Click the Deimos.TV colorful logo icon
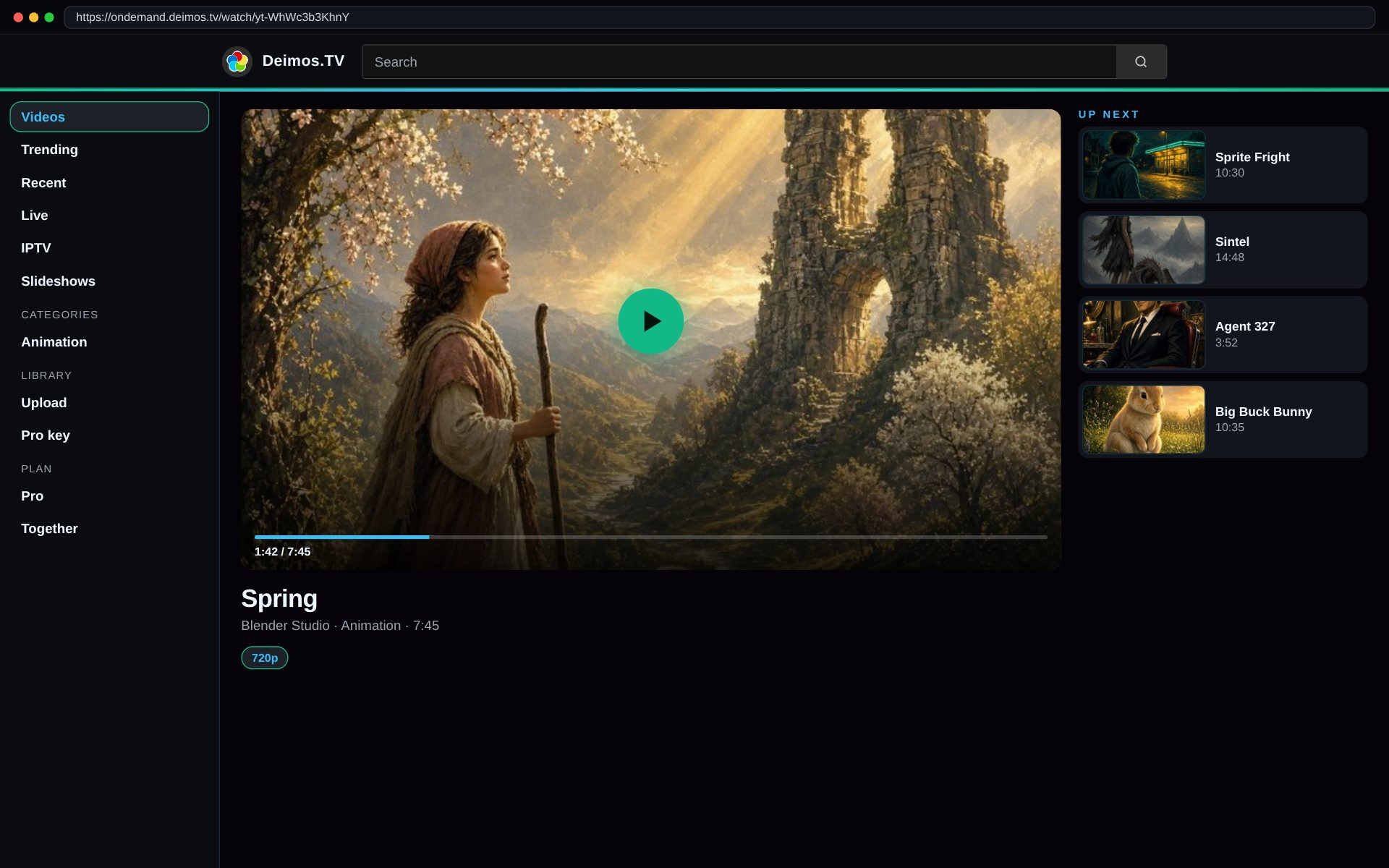Image resolution: width=1389 pixels, height=868 pixels. tap(237, 61)
